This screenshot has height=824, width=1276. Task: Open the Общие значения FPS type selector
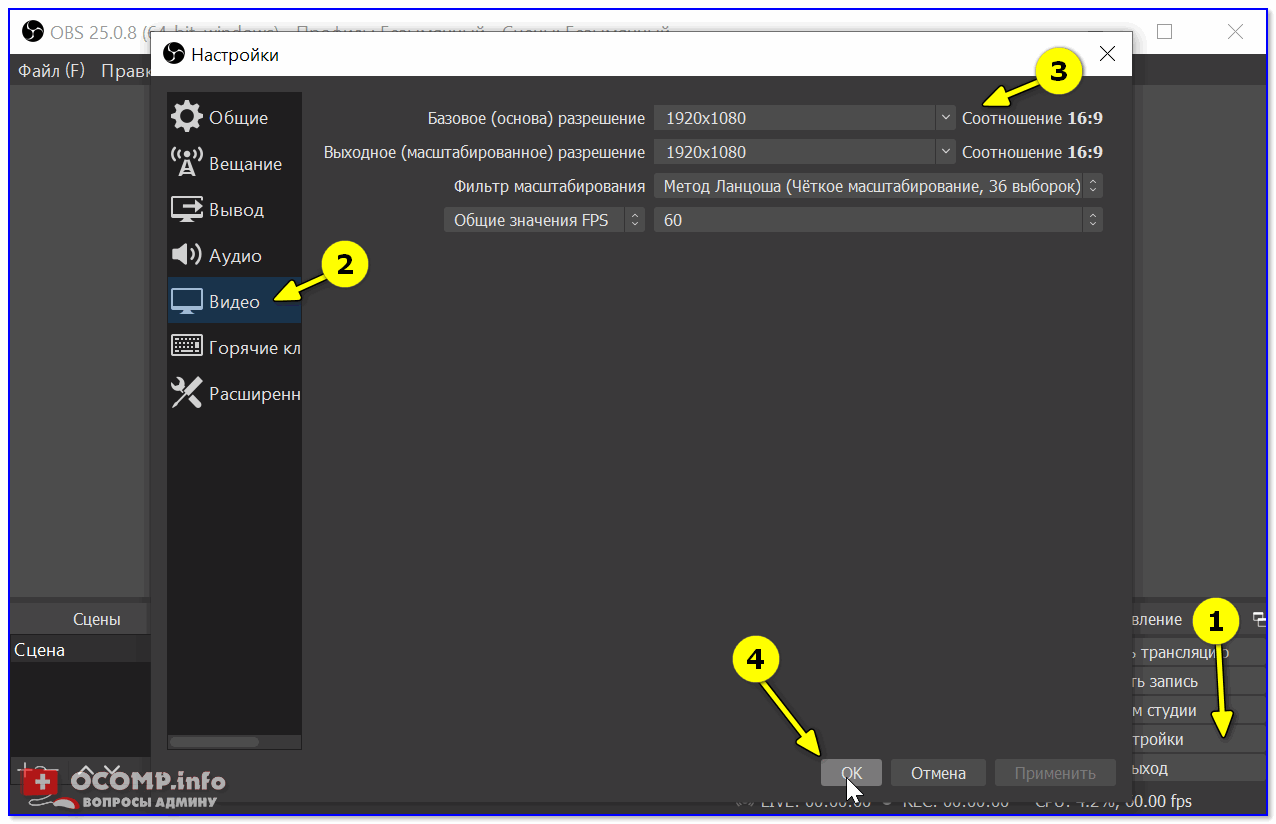tap(544, 220)
